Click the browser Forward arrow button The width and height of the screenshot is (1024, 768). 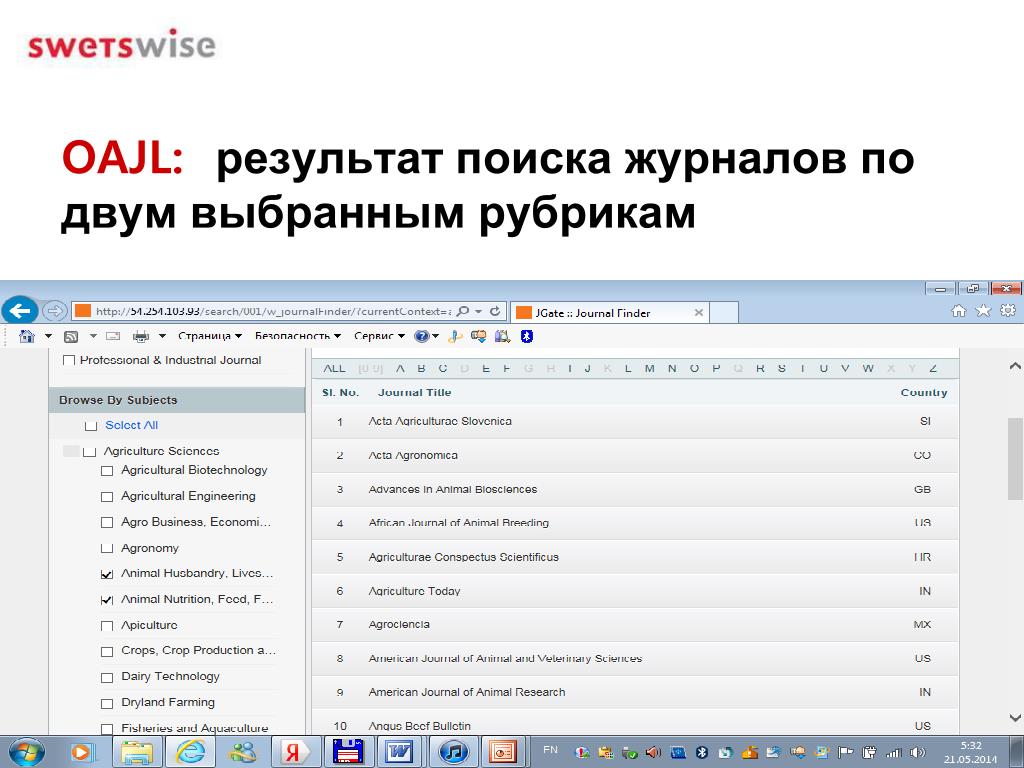pyautogui.click(x=55, y=312)
